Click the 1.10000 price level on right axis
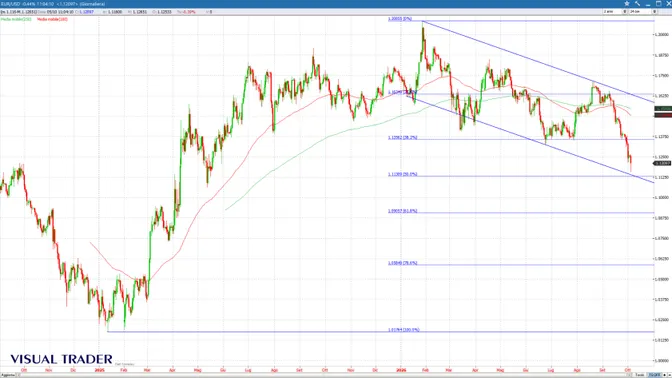 point(662,198)
